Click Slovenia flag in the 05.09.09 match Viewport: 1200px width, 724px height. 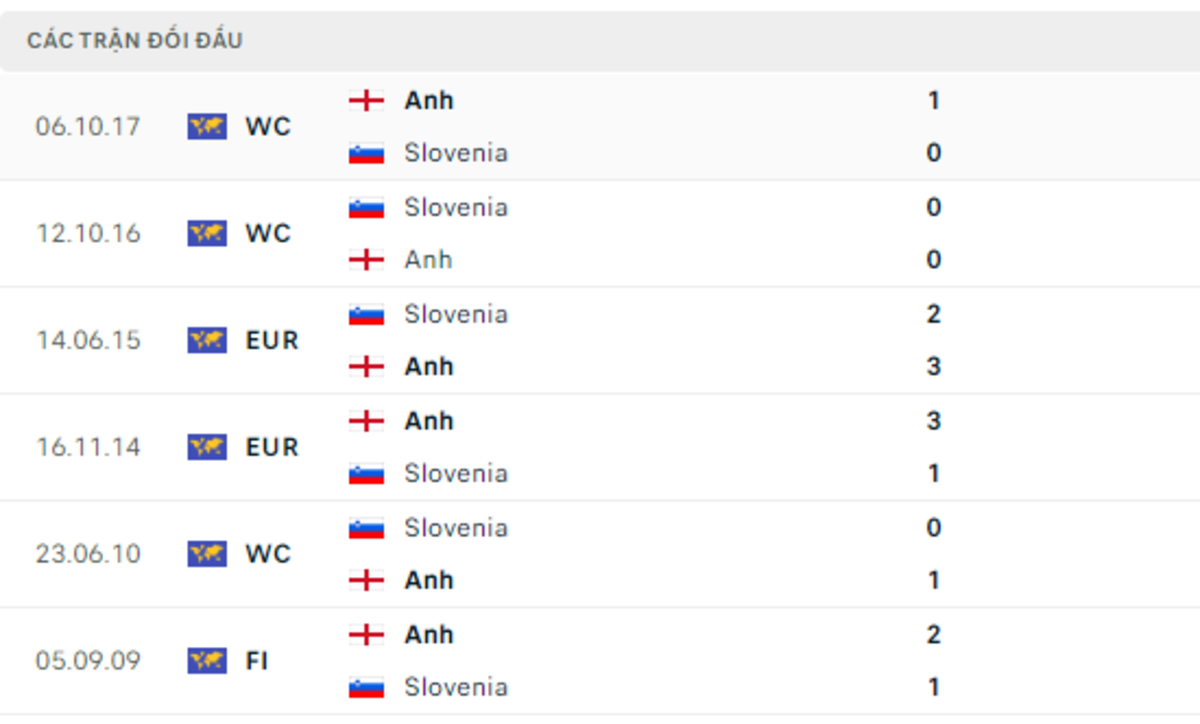coord(366,687)
